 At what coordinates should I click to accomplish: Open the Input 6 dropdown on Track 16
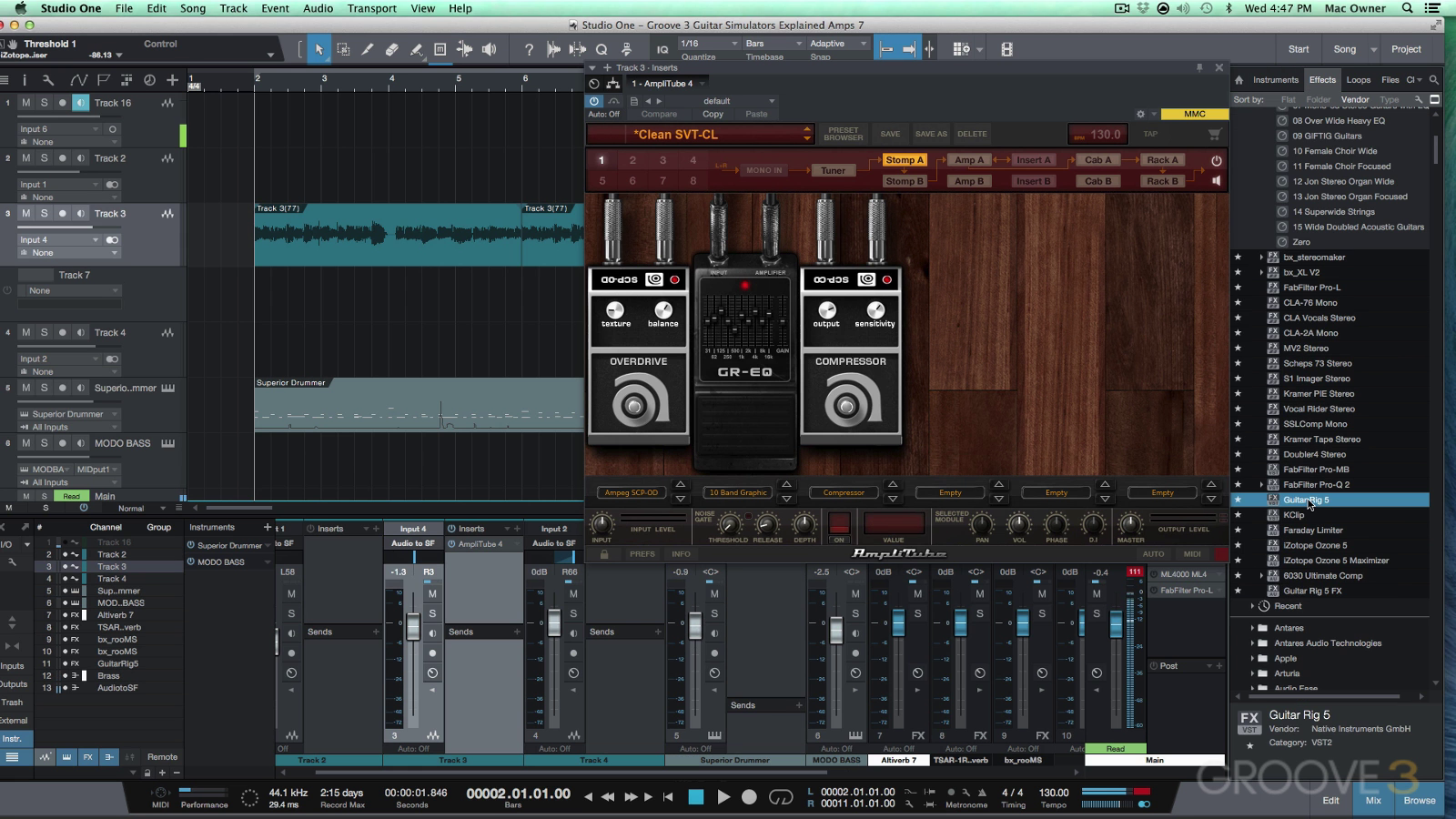point(59,129)
